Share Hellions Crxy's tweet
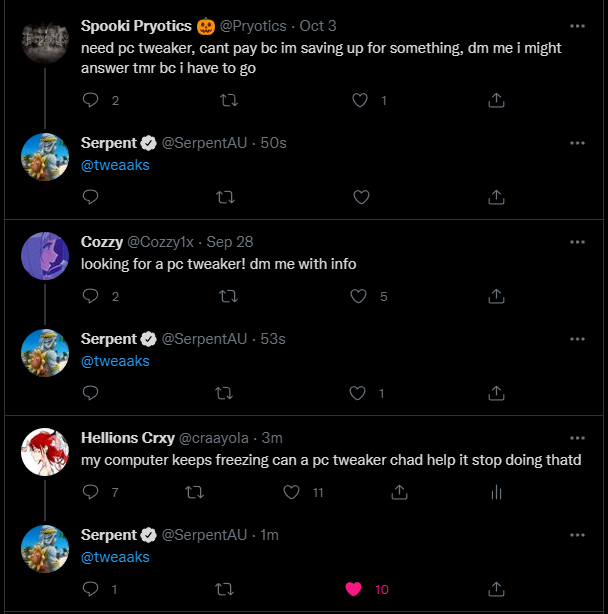The image size is (608, 614). point(398,492)
